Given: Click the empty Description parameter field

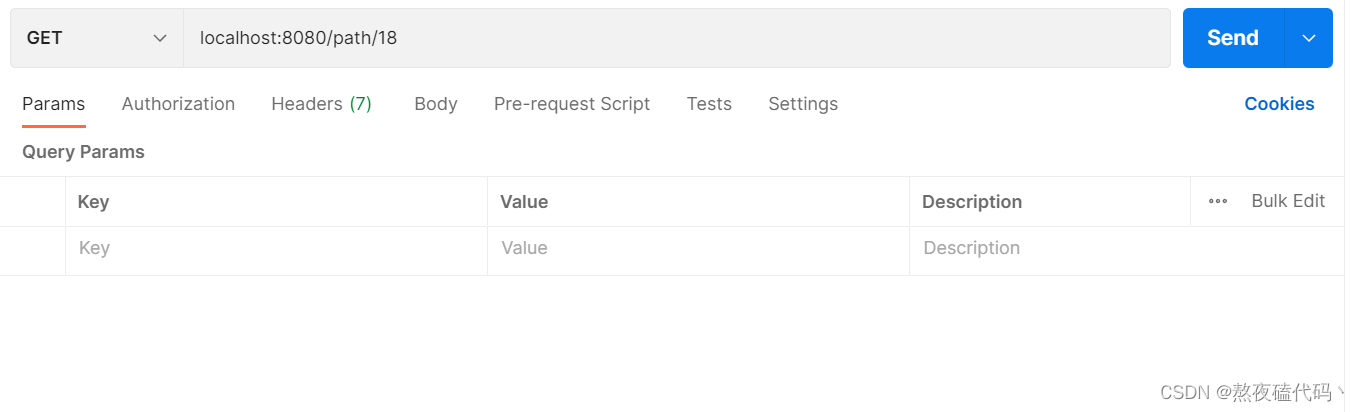Looking at the screenshot, I should [x=1126, y=248].
